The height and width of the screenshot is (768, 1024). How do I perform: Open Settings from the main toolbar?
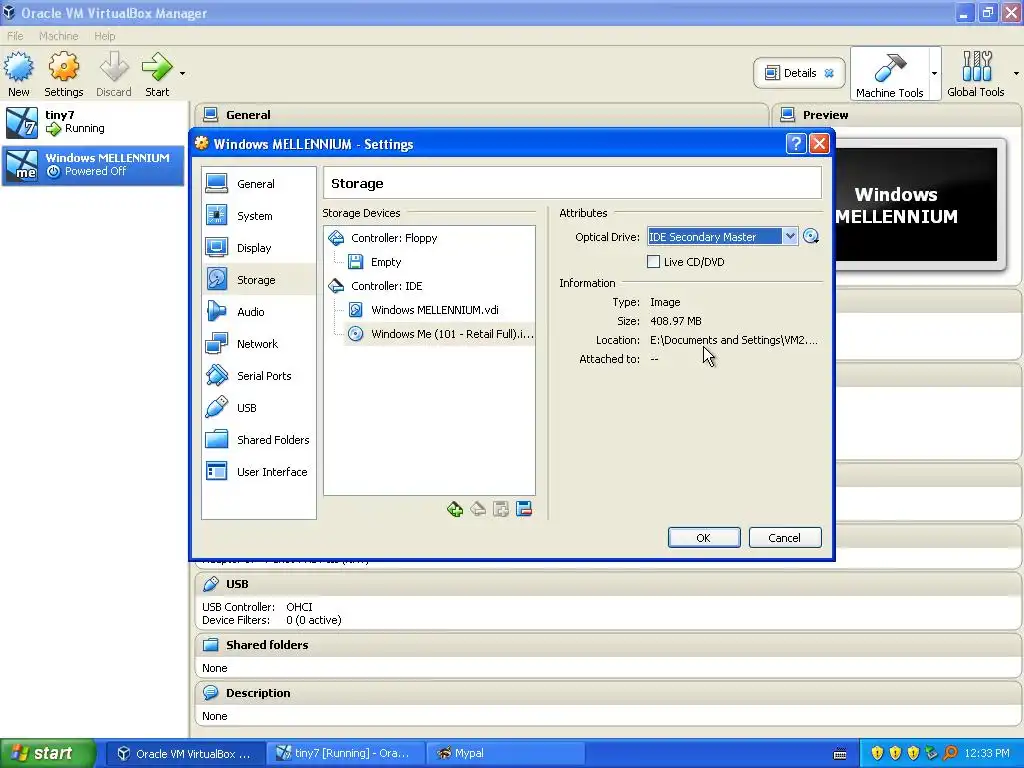tap(63, 74)
